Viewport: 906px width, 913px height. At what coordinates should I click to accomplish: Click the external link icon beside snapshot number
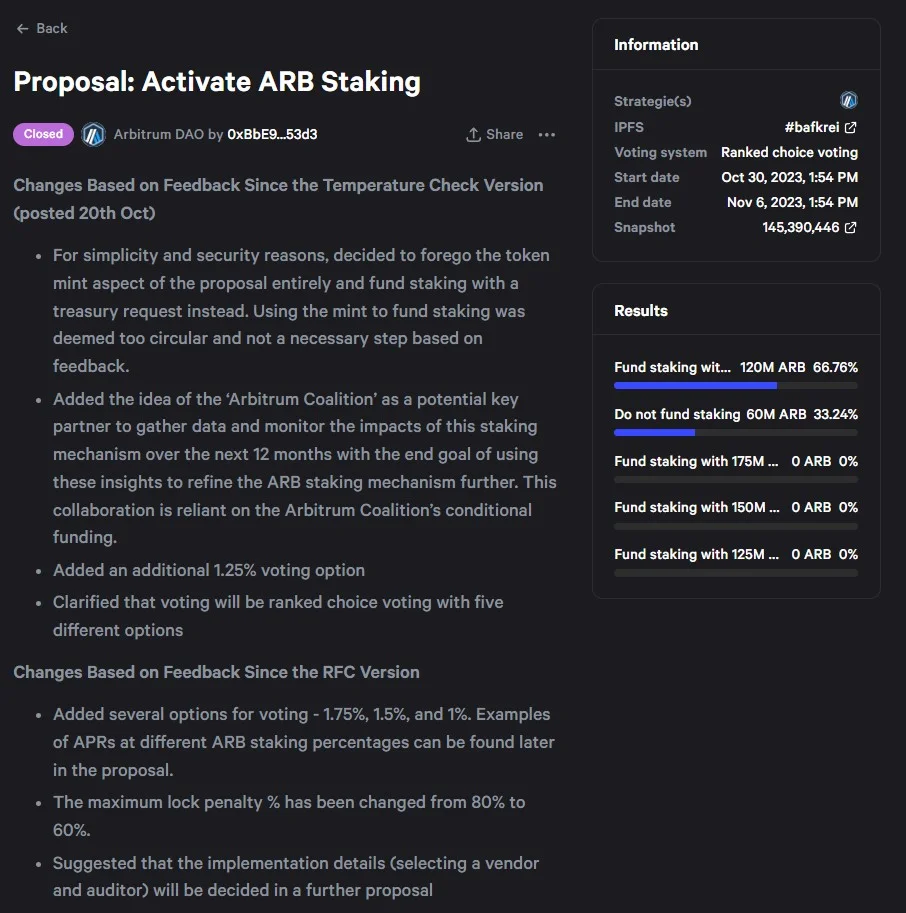[850, 228]
